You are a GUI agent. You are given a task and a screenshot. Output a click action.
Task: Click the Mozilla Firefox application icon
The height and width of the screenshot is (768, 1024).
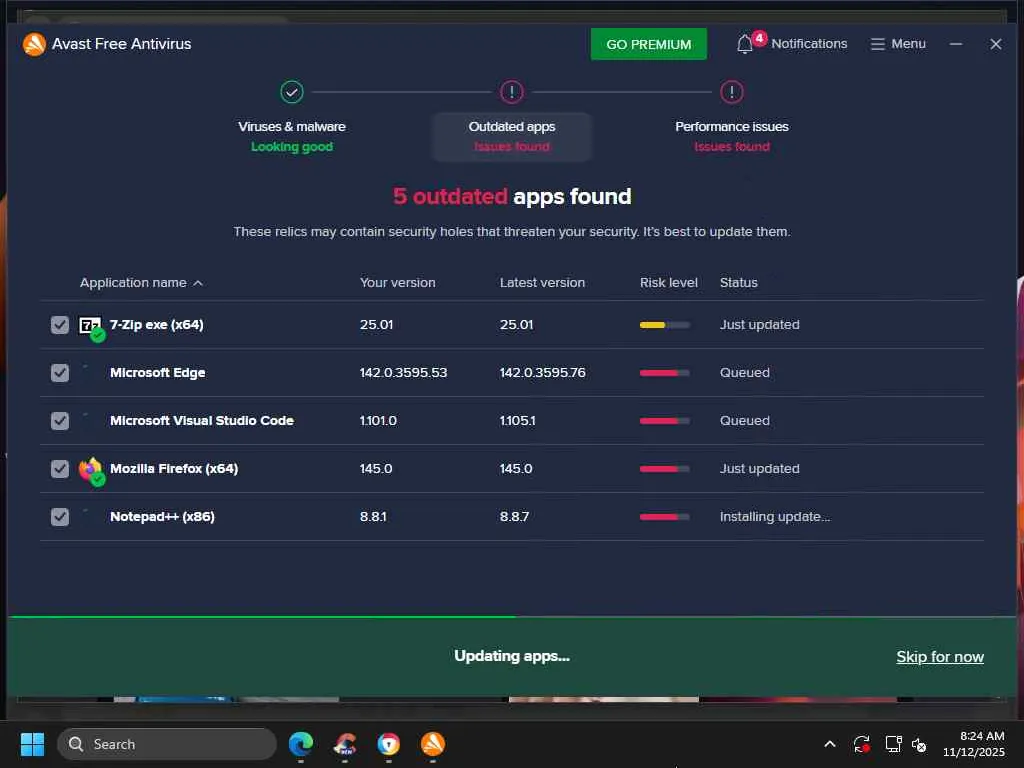click(91, 470)
